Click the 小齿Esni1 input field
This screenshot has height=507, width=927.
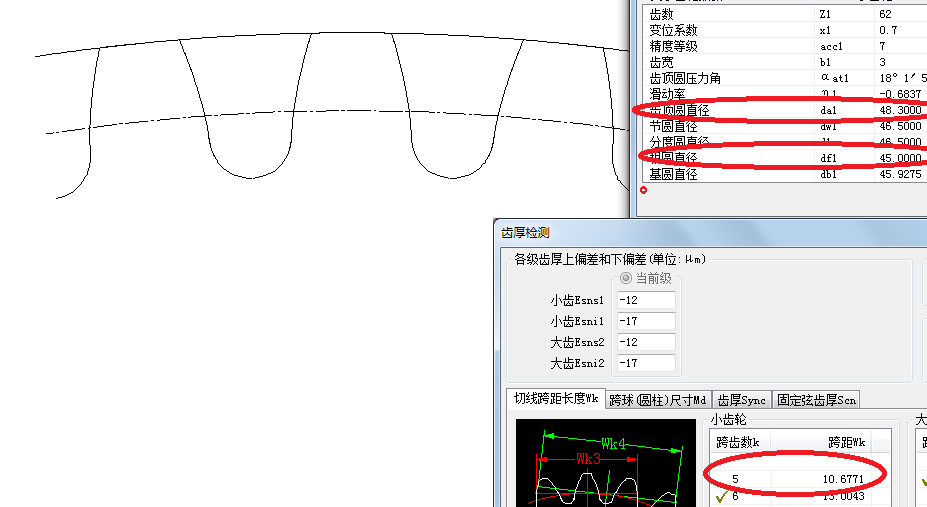coord(646,321)
